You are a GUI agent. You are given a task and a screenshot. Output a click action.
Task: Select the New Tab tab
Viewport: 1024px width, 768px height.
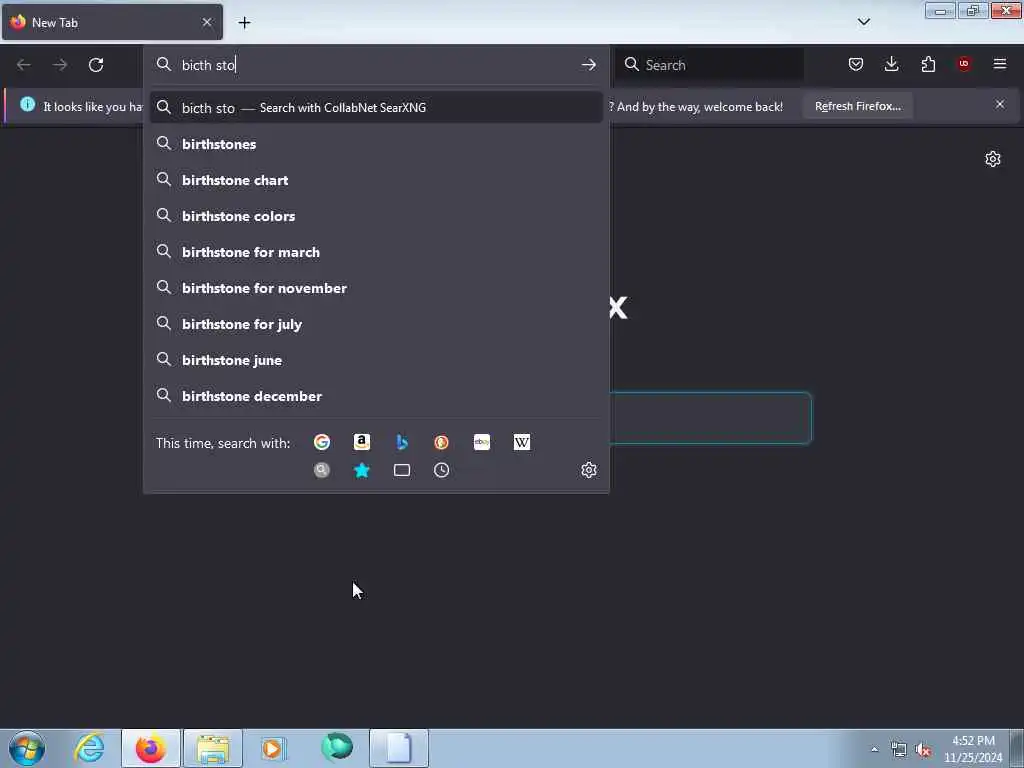coord(112,23)
